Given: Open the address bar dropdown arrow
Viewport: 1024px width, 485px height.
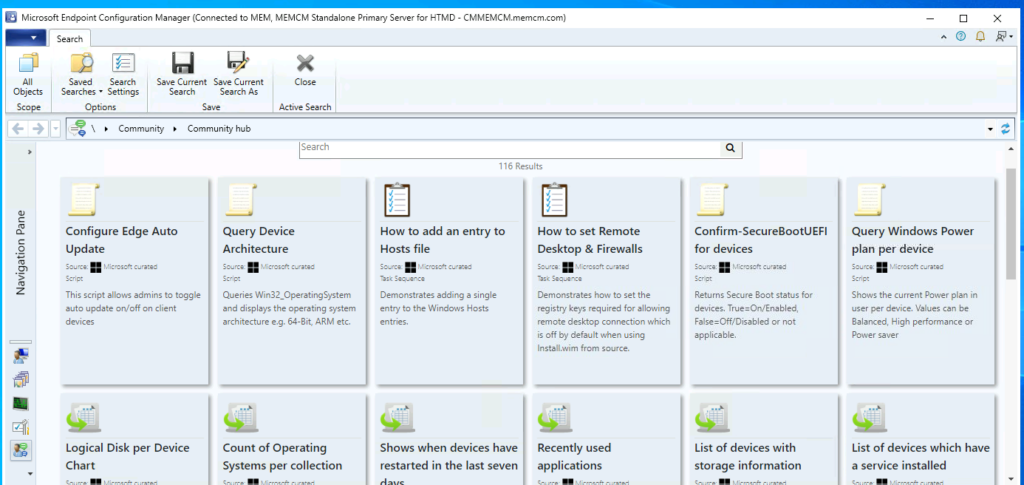Looking at the screenshot, I should [x=991, y=129].
